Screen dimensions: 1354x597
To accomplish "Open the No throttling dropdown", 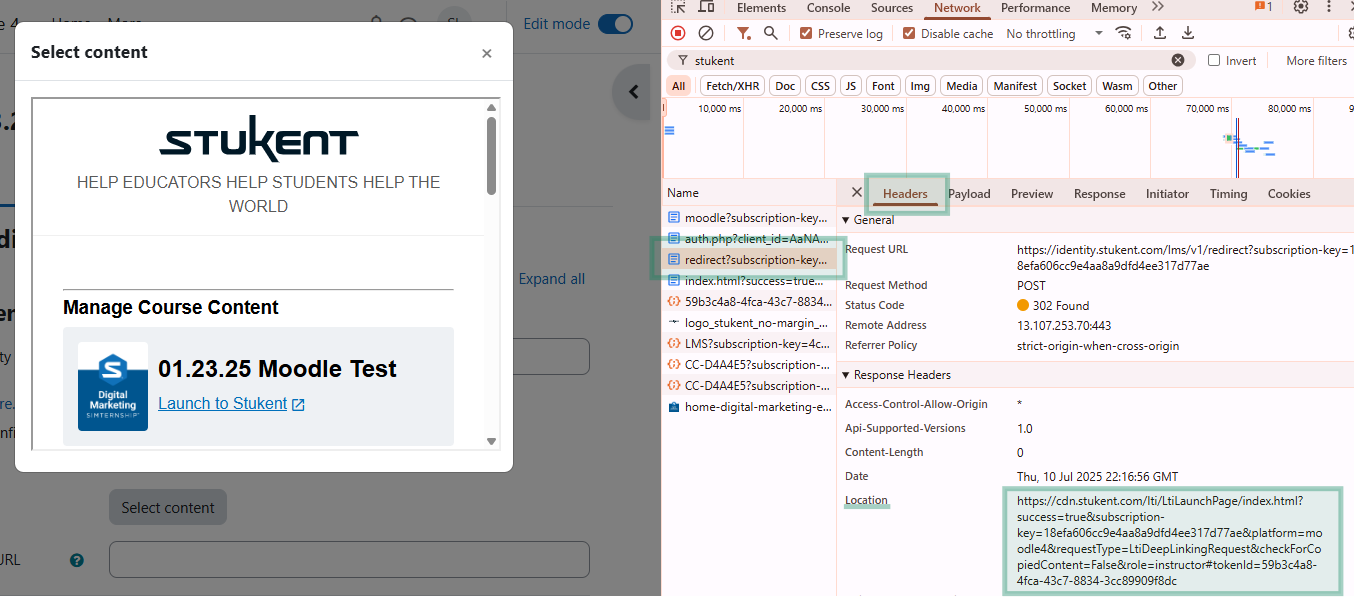I will 1054,33.
